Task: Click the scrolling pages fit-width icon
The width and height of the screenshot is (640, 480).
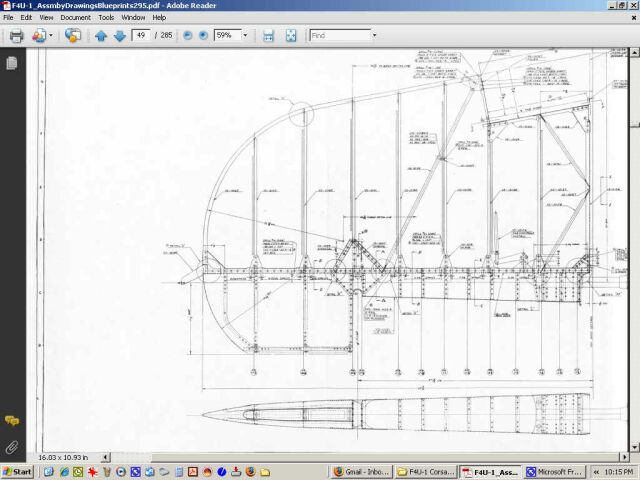Action: click(268, 35)
